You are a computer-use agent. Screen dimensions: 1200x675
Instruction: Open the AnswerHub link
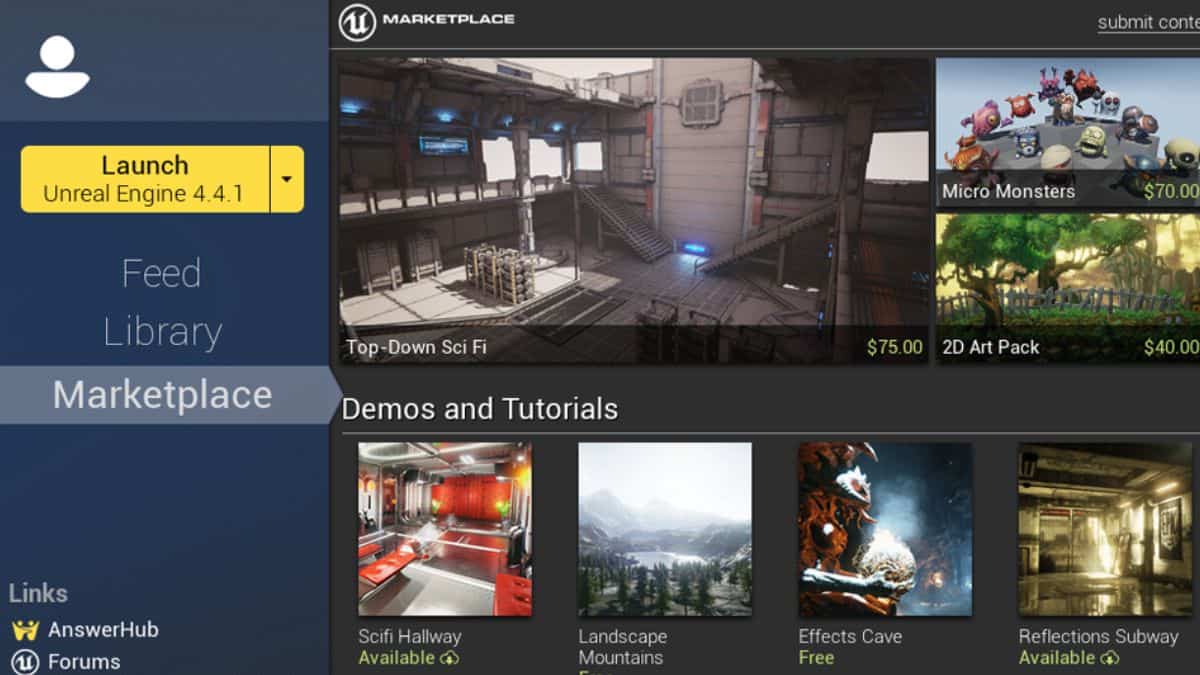[103, 630]
